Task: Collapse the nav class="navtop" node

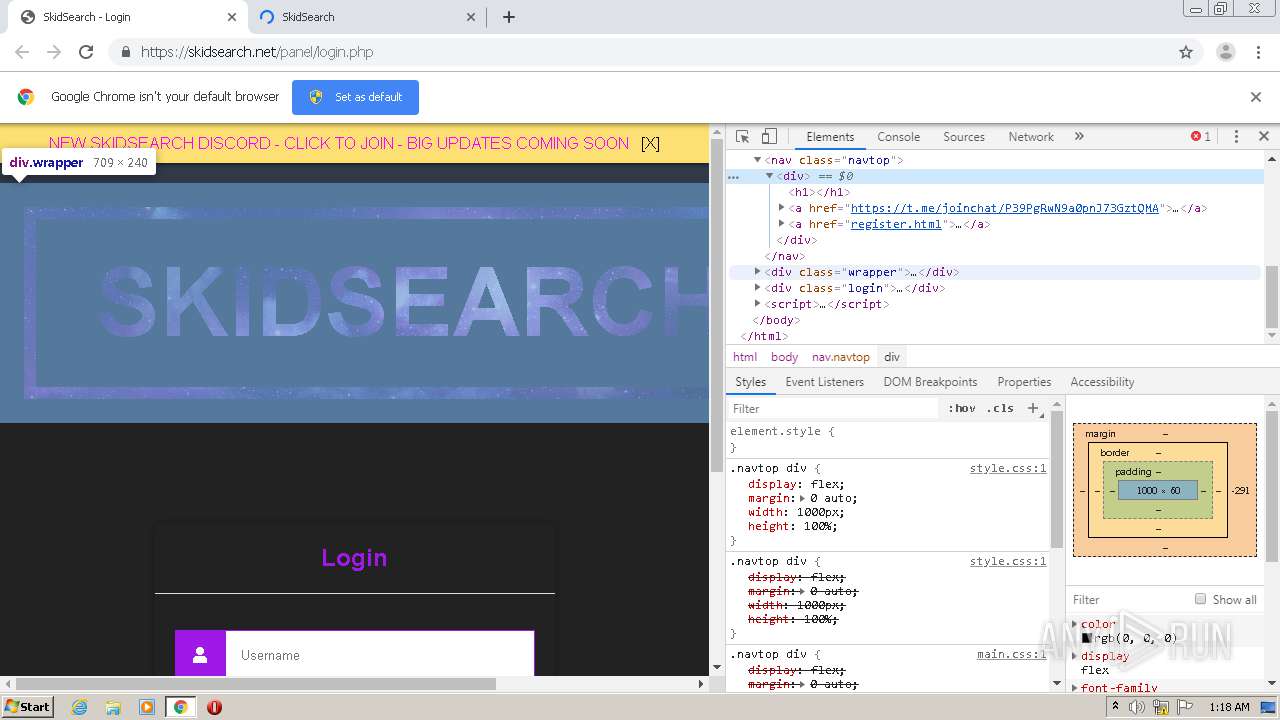Action: (x=757, y=160)
